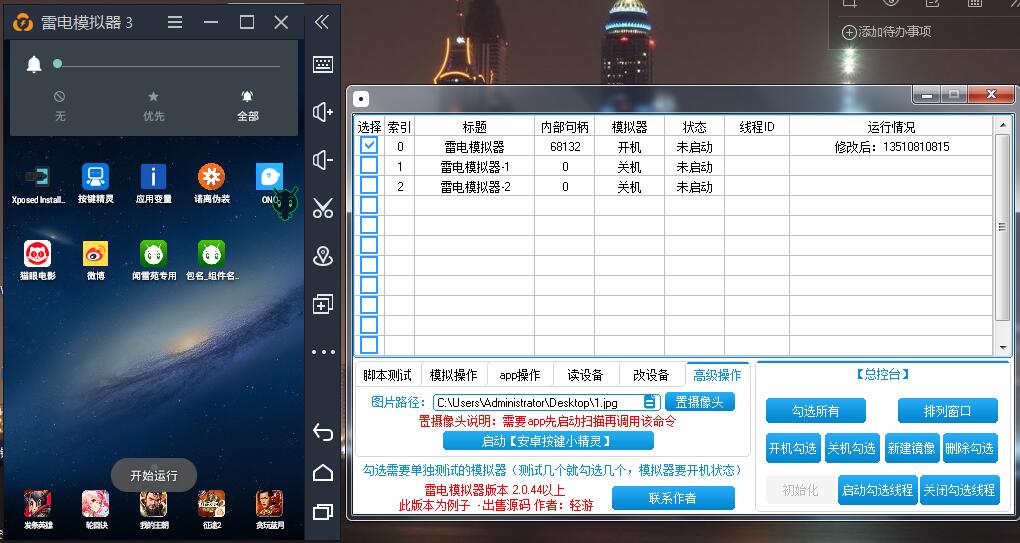Screen dimensions: 1020x543
Task: Select the 高级操作 tab
Action: (x=717, y=375)
